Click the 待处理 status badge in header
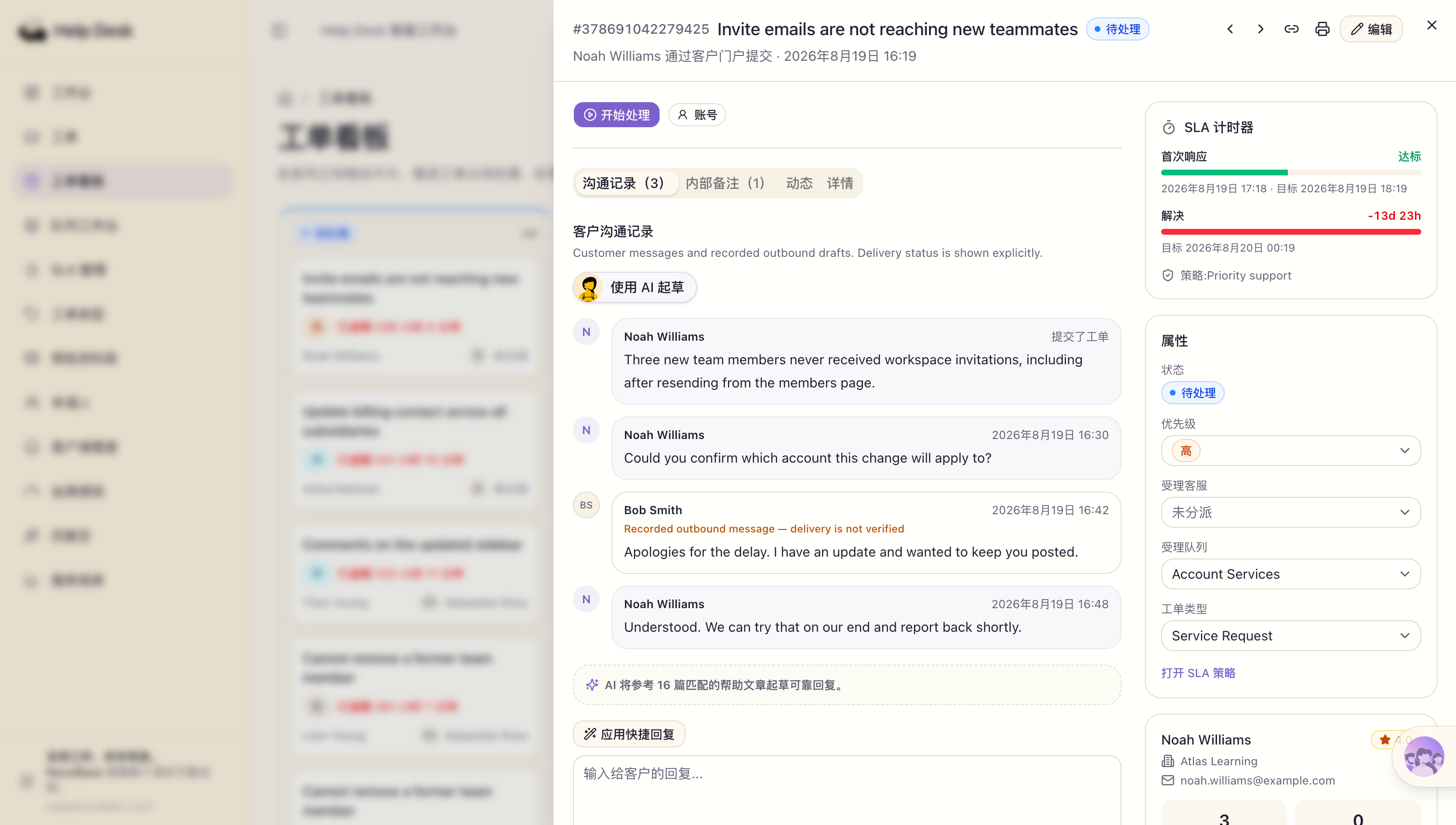 tap(1117, 29)
